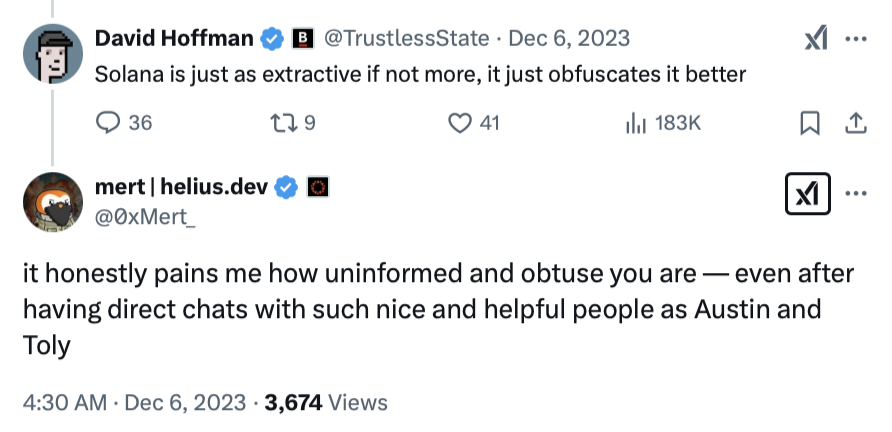View analytics showing 183K views

tap(634, 122)
